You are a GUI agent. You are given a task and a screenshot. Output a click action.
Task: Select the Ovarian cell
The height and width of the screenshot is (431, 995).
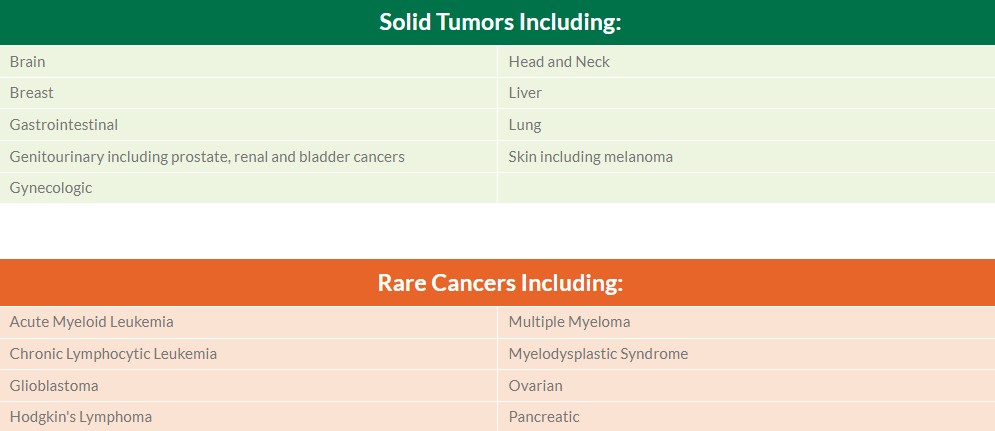pos(536,386)
